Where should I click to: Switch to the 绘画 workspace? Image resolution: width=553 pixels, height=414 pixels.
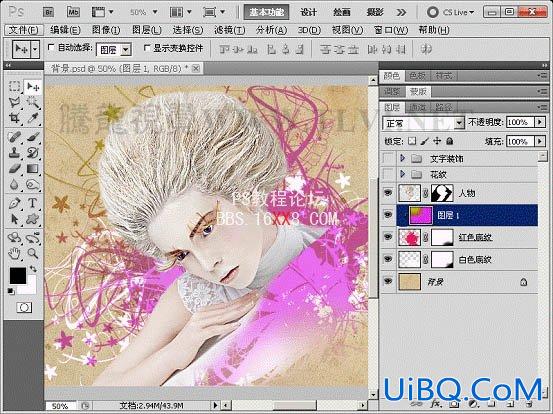pos(342,12)
